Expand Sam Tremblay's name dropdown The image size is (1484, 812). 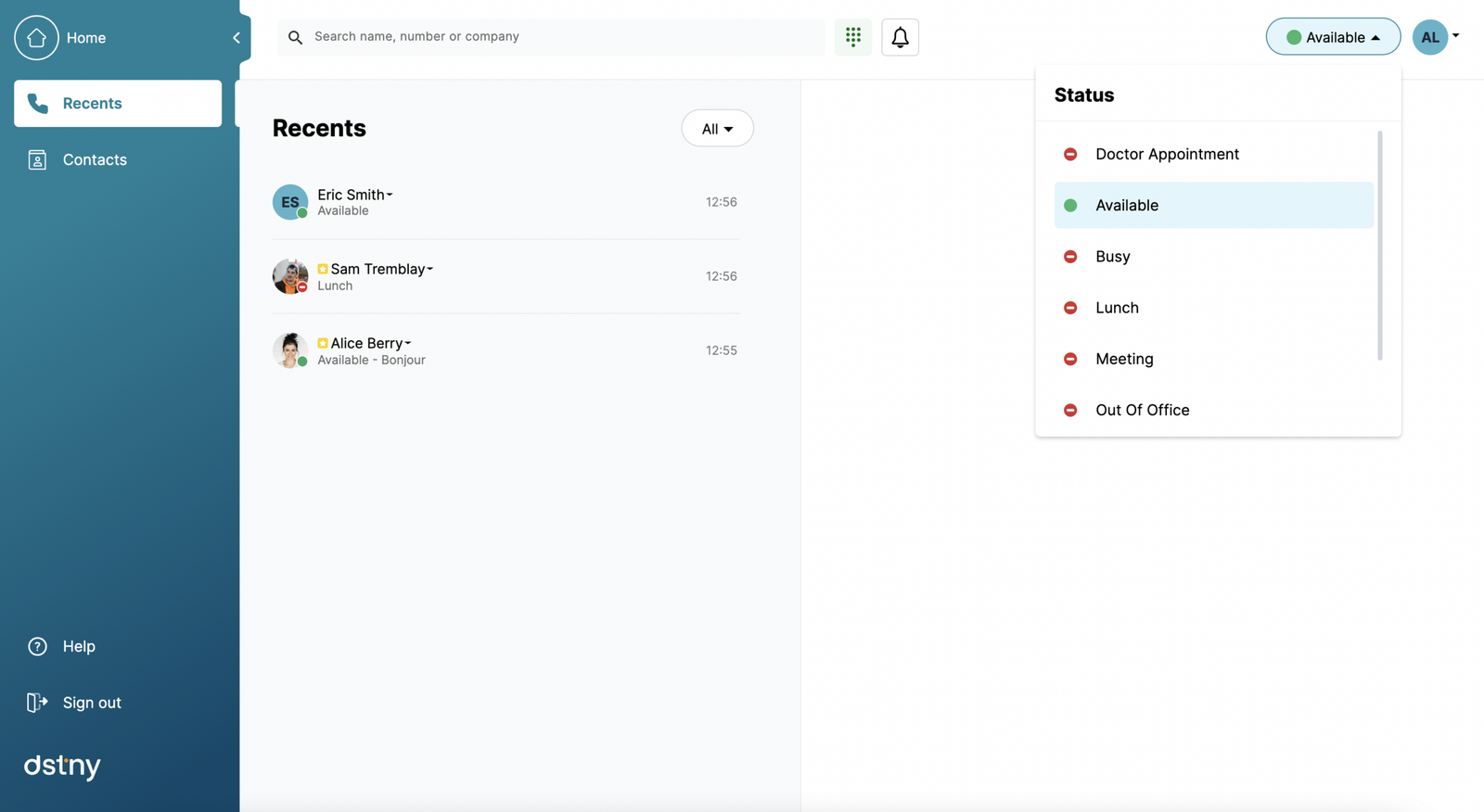(429, 269)
